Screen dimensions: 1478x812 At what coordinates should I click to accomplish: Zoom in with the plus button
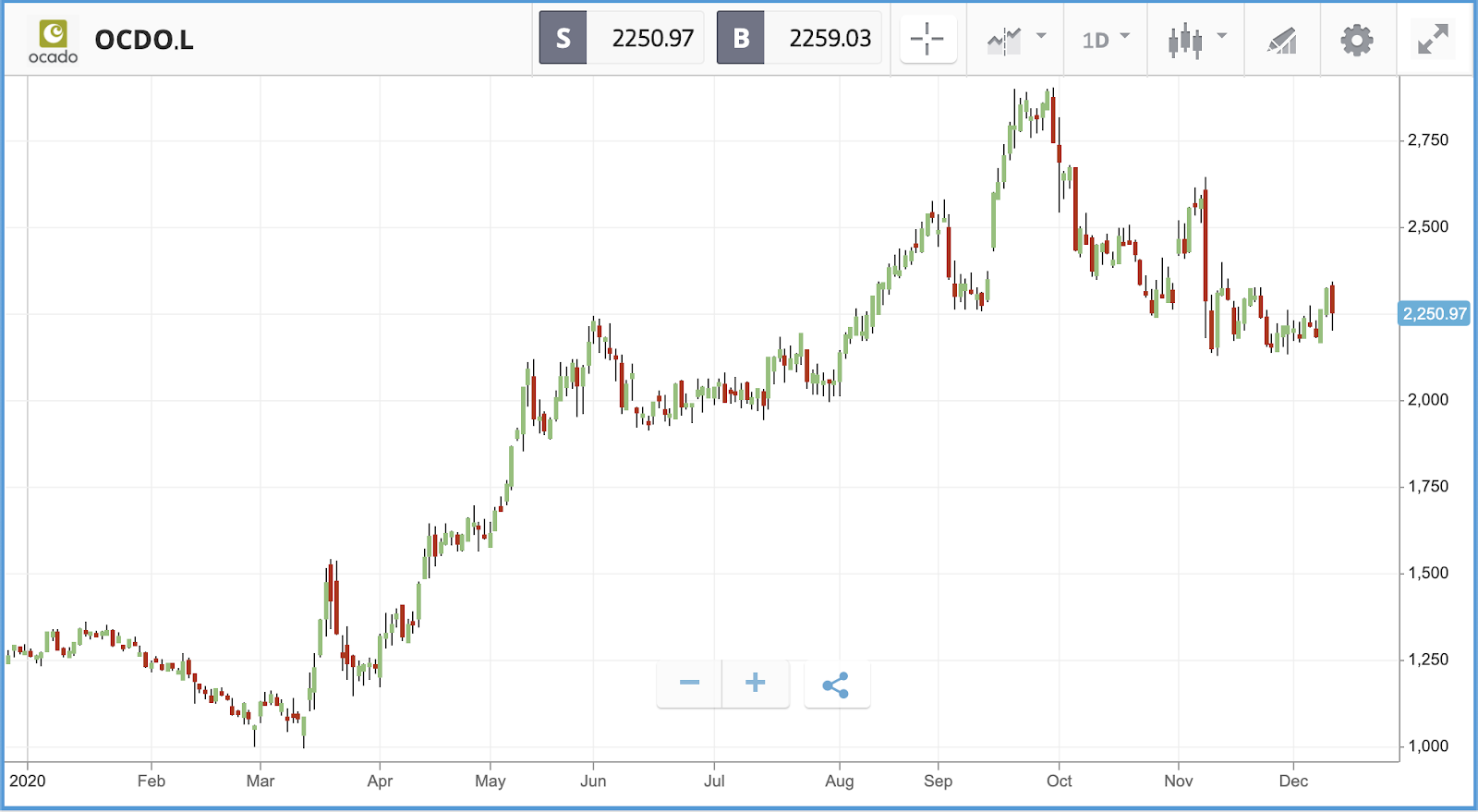pyautogui.click(x=756, y=684)
